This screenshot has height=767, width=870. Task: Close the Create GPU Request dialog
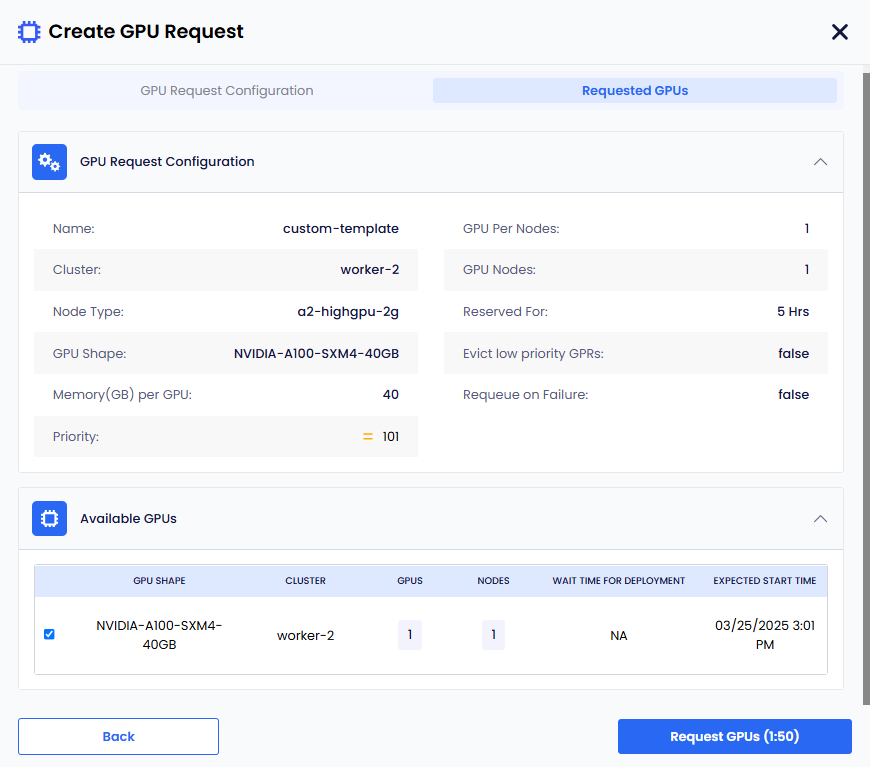pyautogui.click(x=839, y=32)
